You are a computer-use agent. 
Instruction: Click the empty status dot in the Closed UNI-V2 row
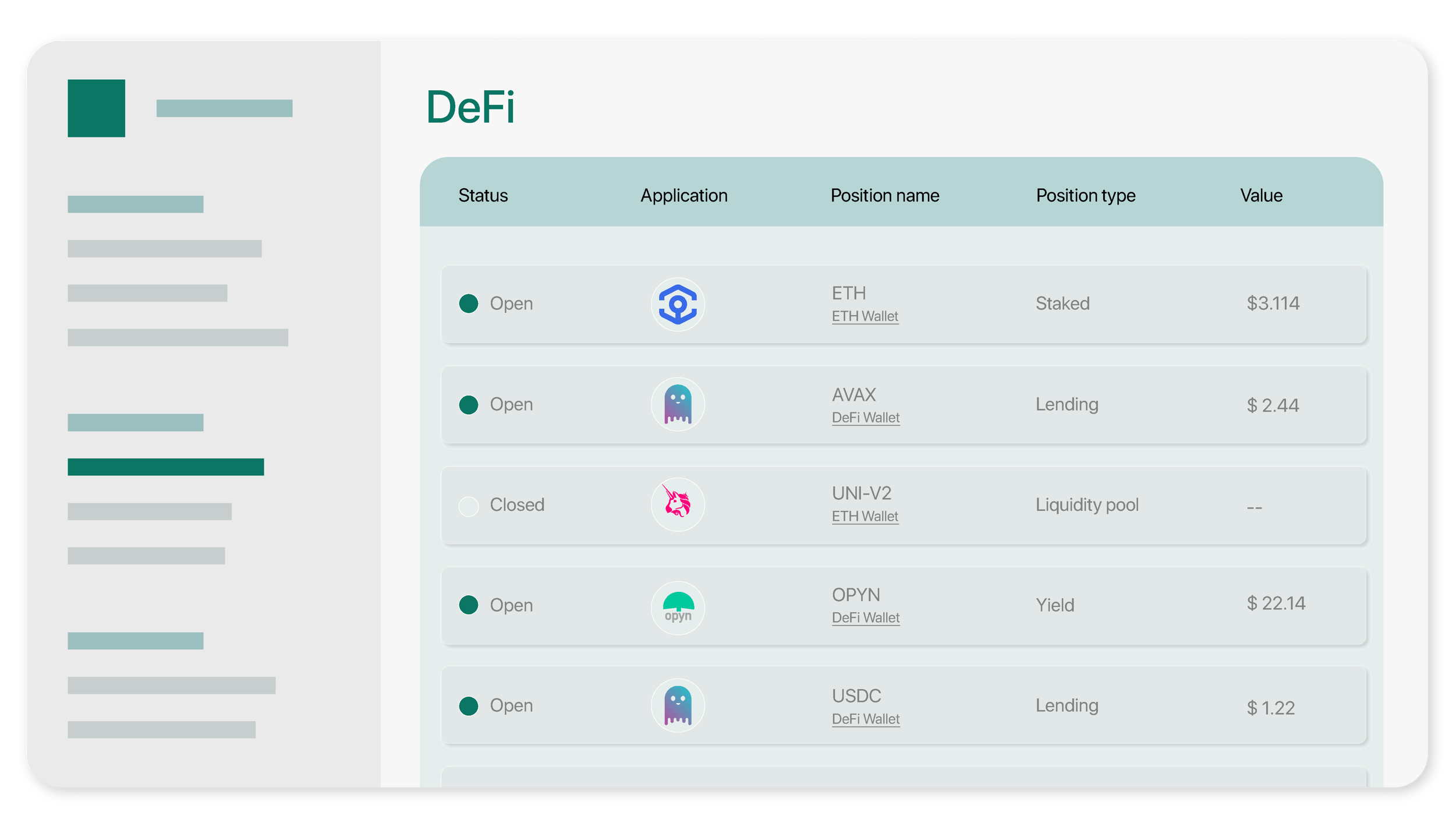click(469, 506)
